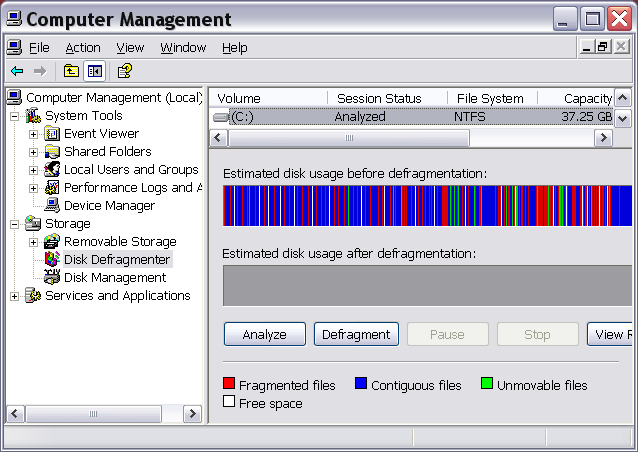
Task: Click the blue Contiguous files legend swatch
Action: [x=361, y=383]
